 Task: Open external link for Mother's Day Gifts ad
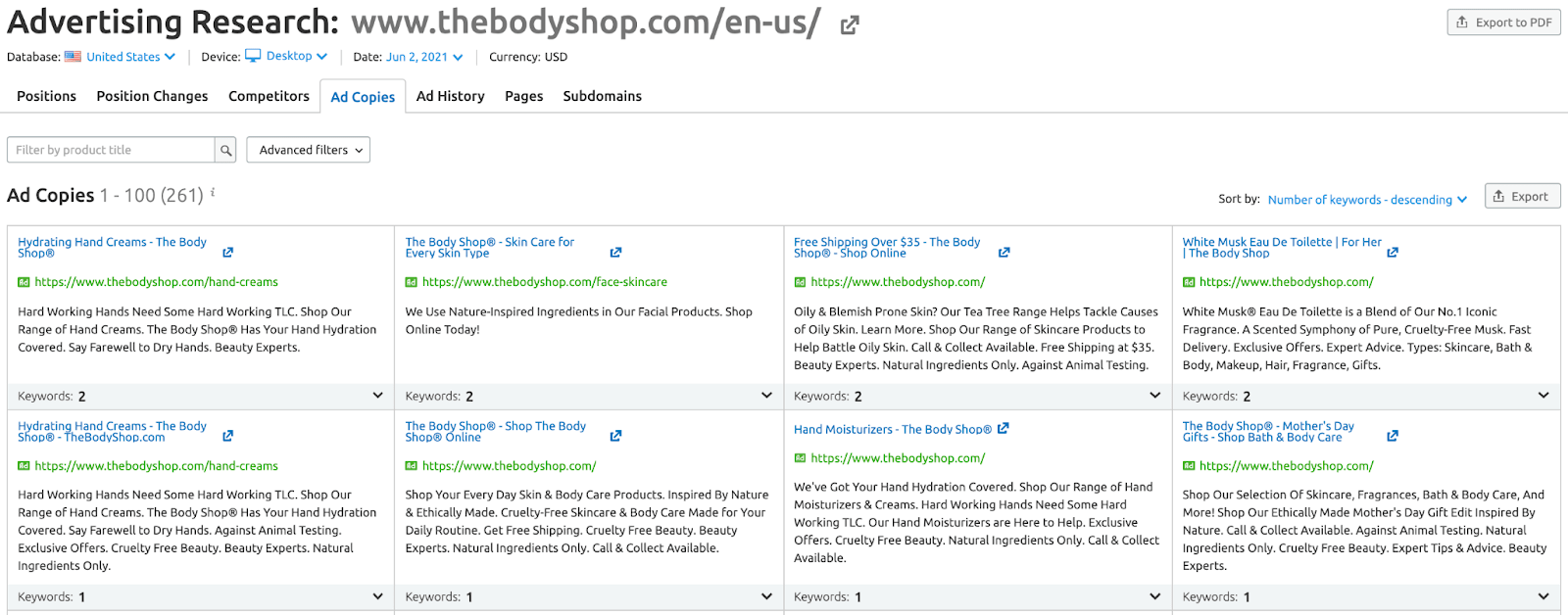click(1393, 436)
